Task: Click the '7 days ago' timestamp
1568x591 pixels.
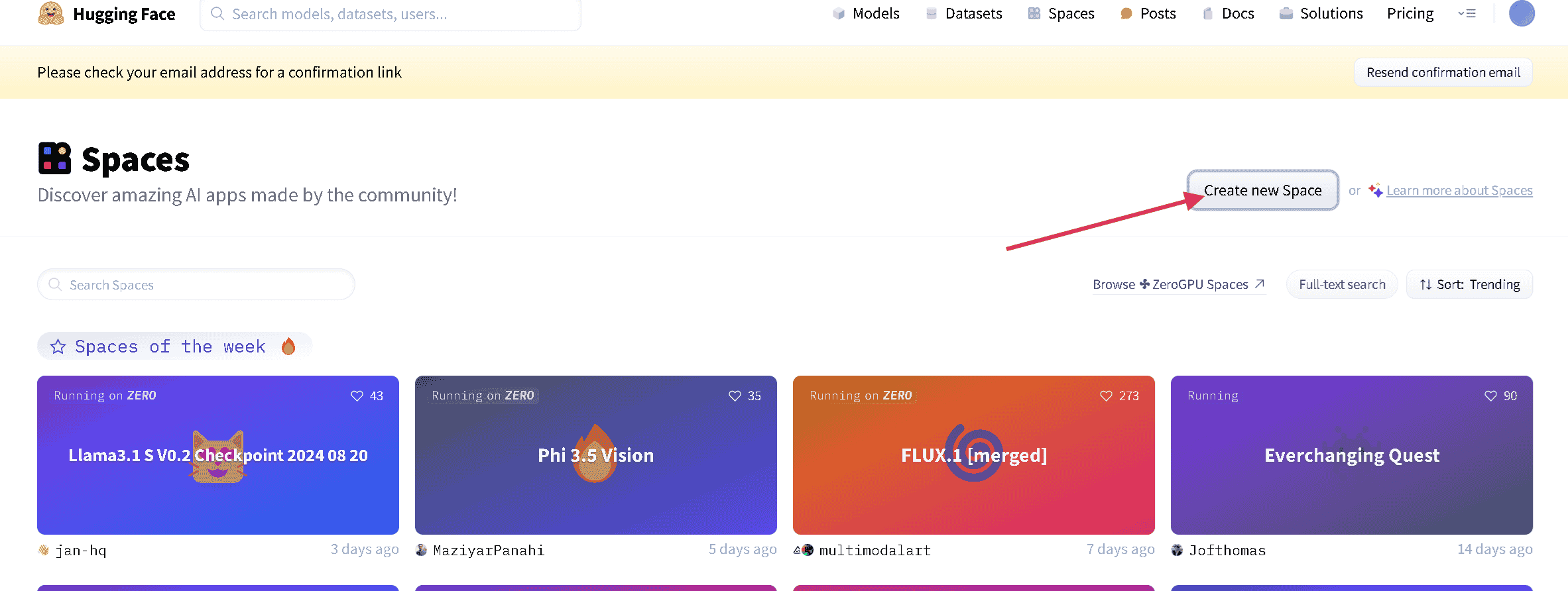Action: click(x=1120, y=549)
